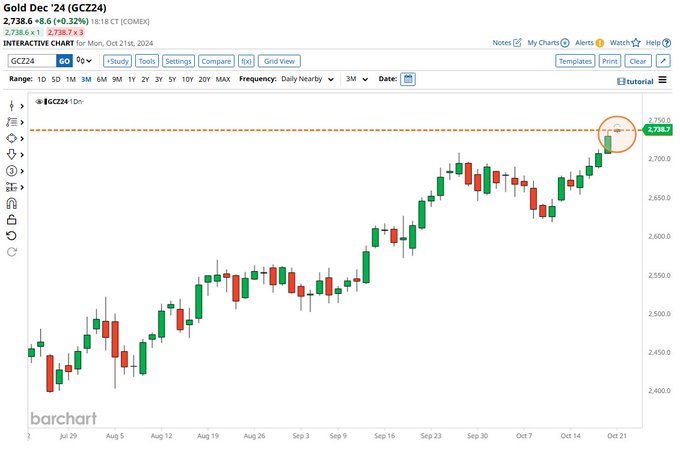
Task: Open the shapes drawing tool
Action: click(x=12, y=138)
